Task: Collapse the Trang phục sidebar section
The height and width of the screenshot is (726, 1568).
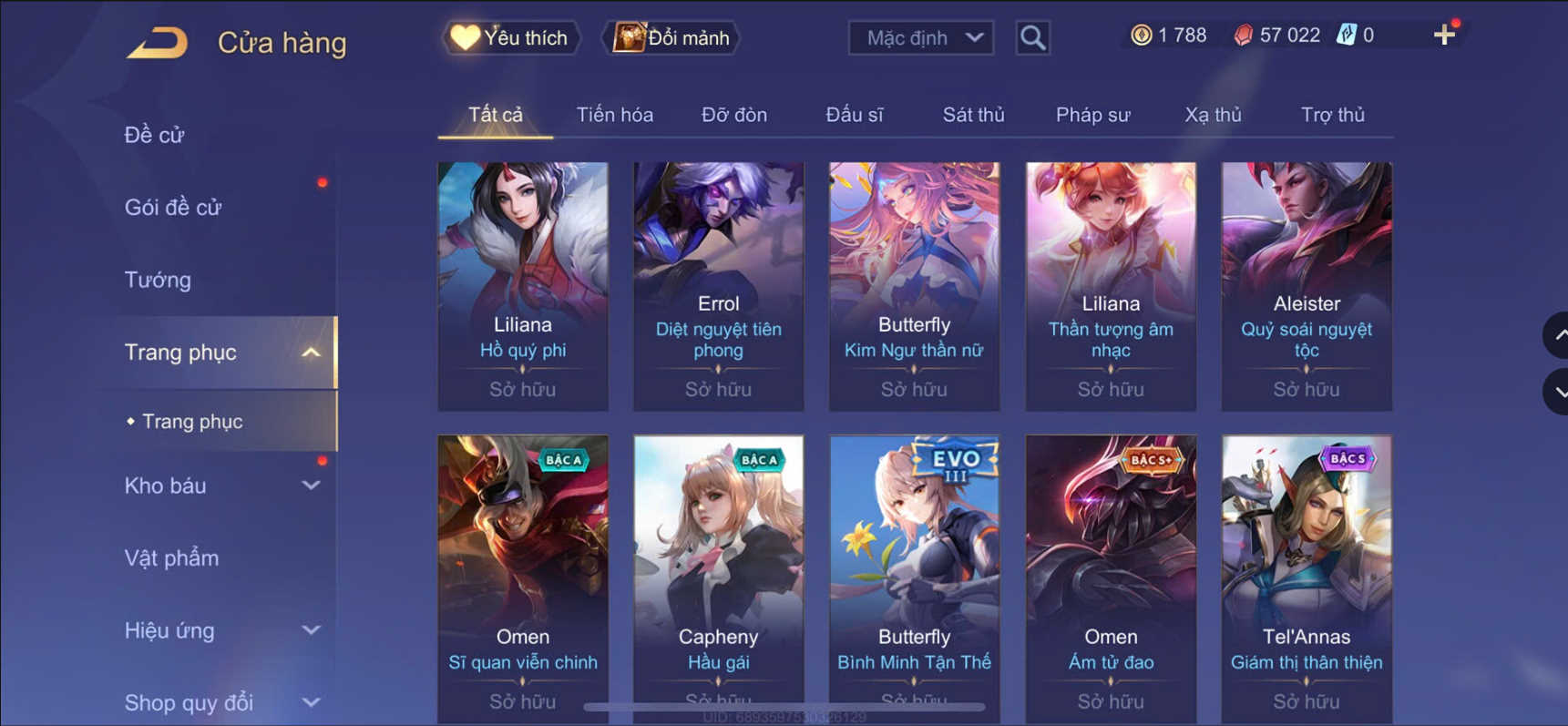Action: (311, 353)
